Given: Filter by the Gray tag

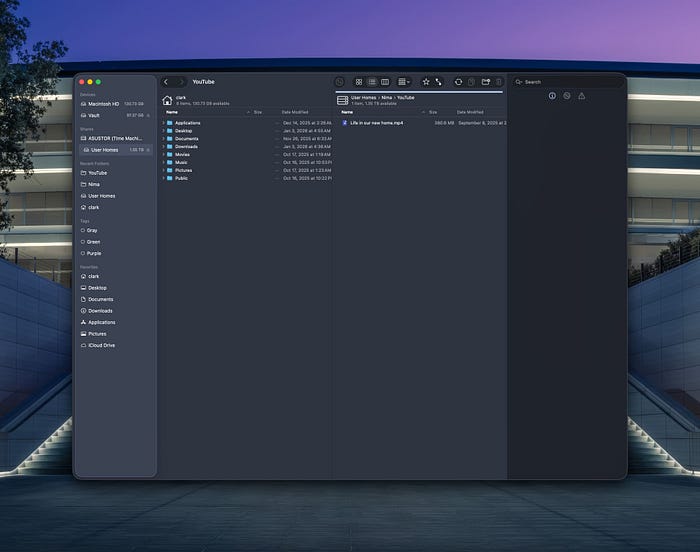Looking at the screenshot, I should pos(116,230).
